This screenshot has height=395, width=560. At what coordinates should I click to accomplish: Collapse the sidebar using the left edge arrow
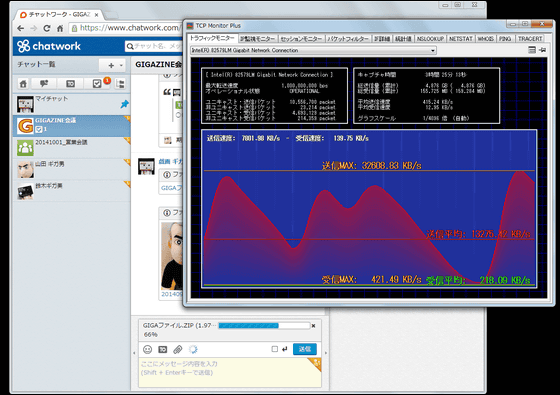coord(134,353)
